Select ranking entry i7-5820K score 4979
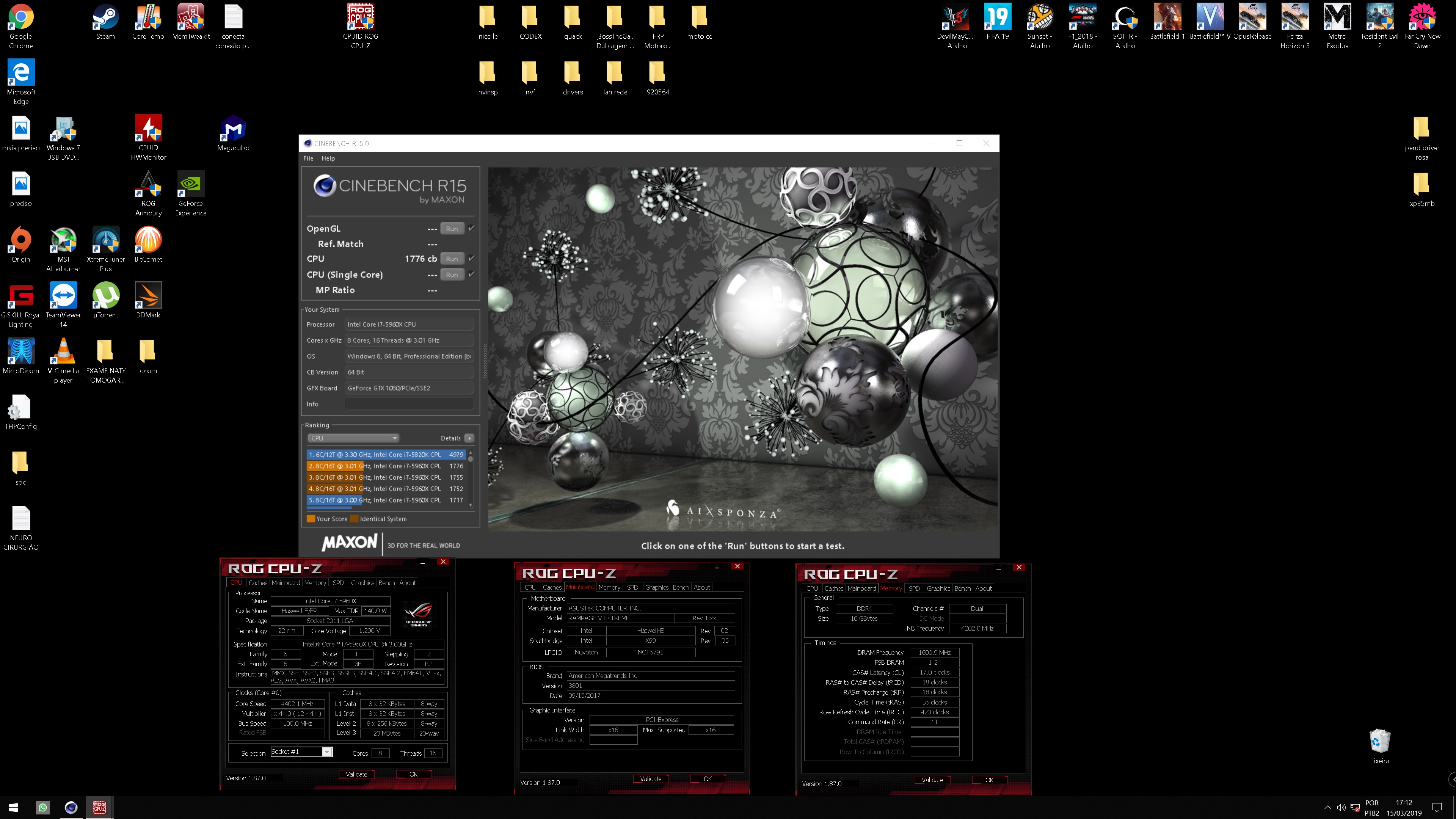 (386, 455)
